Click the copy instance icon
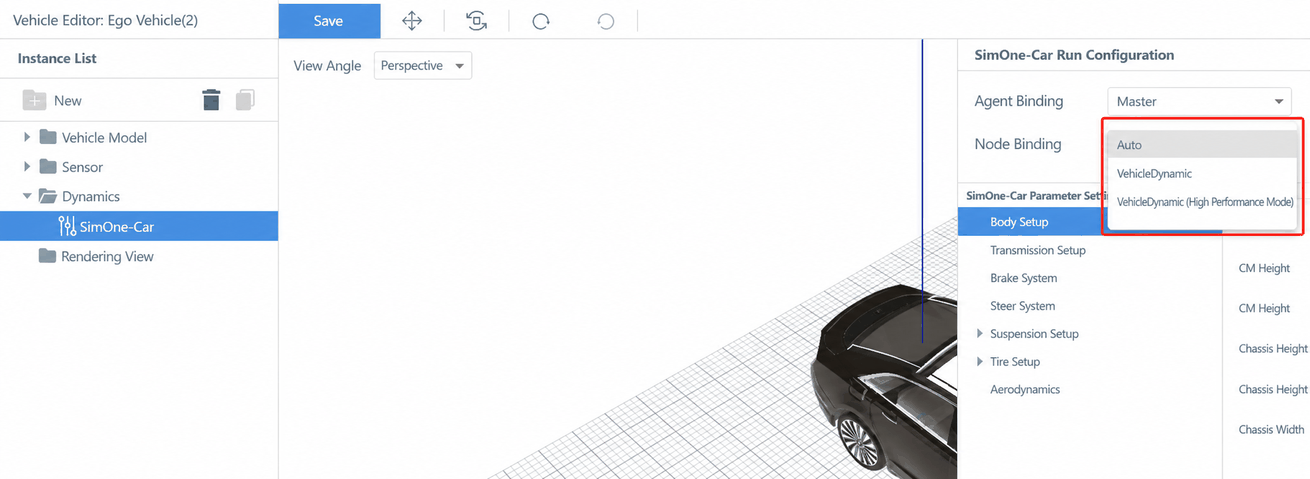The height and width of the screenshot is (479, 1310). (245, 100)
